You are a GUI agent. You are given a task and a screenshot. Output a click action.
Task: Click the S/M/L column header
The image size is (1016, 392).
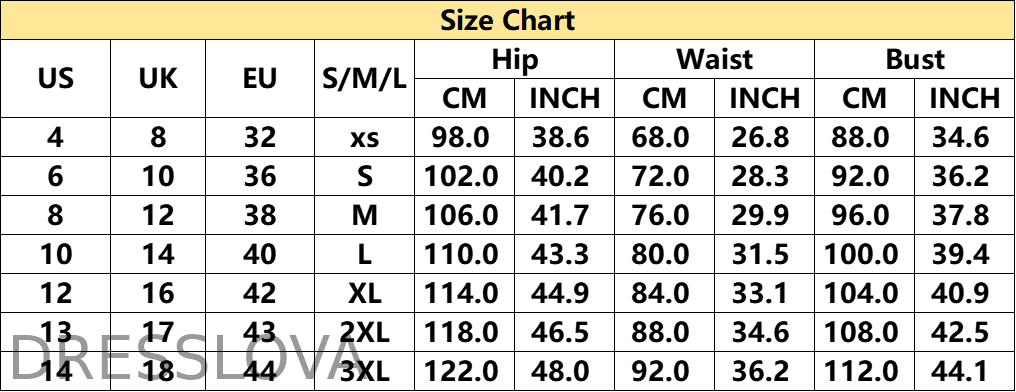tap(365, 78)
